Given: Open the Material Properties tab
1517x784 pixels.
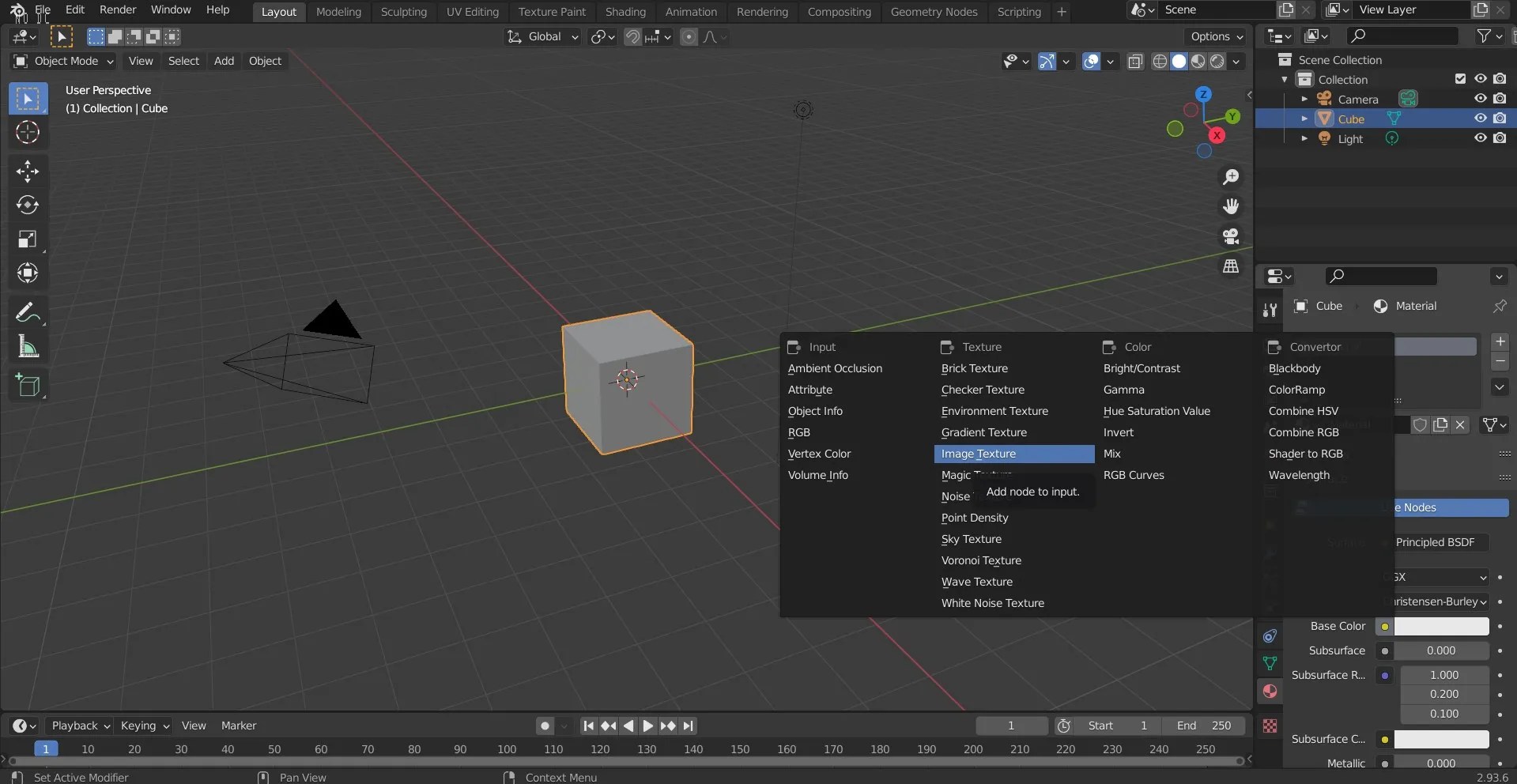Looking at the screenshot, I should pyautogui.click(x=1270, y=691).
